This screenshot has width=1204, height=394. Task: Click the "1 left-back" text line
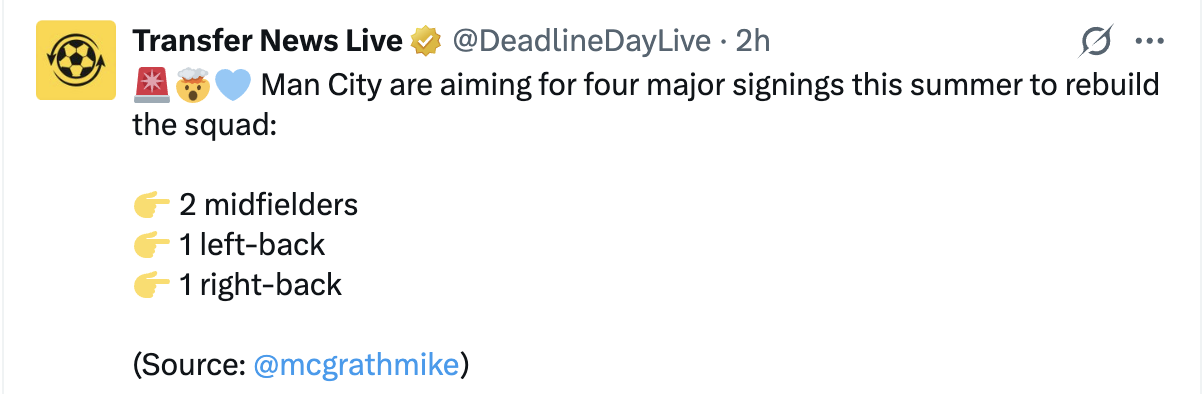click(x=252, y=245)
